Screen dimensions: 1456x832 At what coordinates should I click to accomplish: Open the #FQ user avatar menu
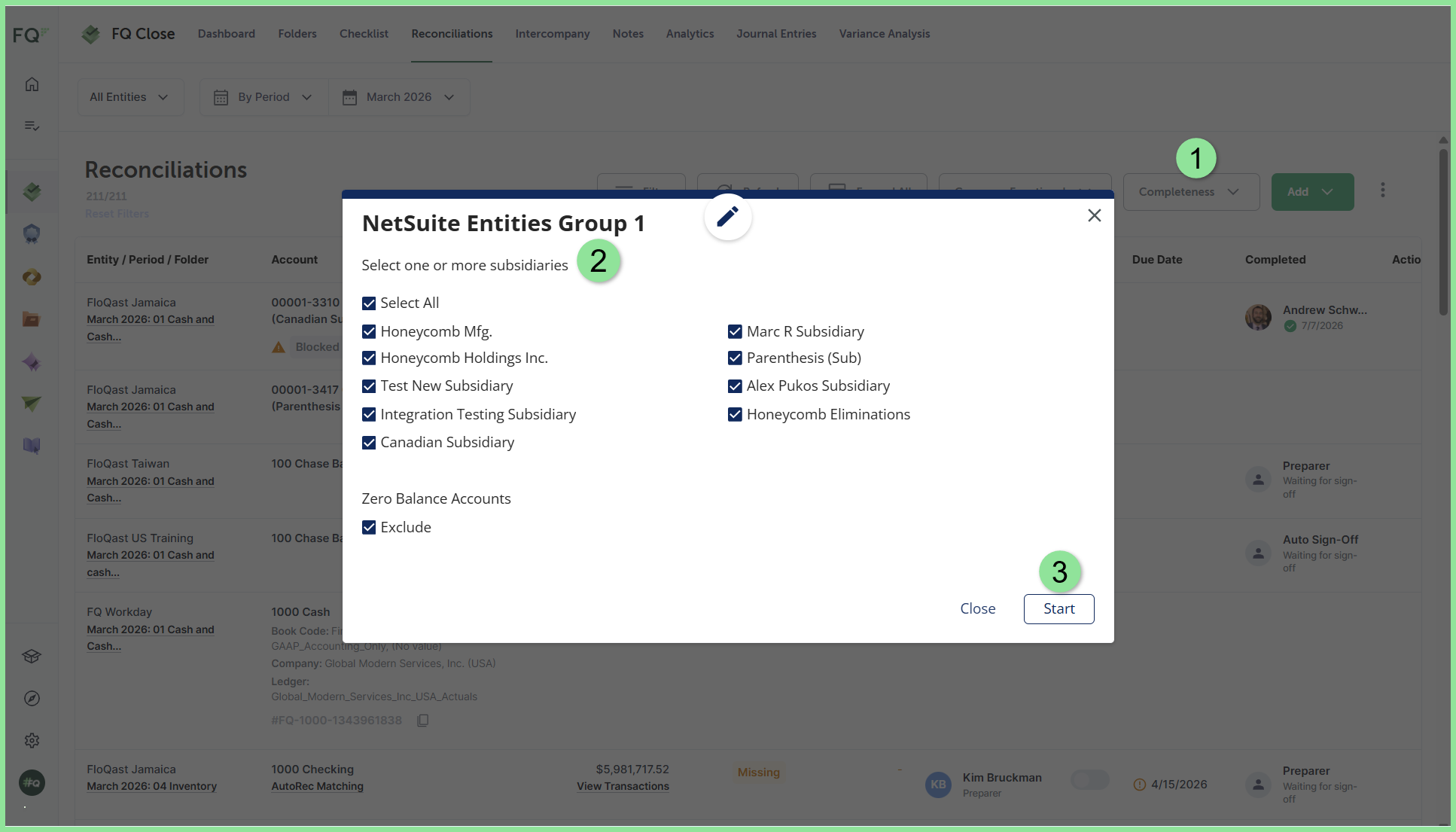pyautogui.click(x=32, y=783)
